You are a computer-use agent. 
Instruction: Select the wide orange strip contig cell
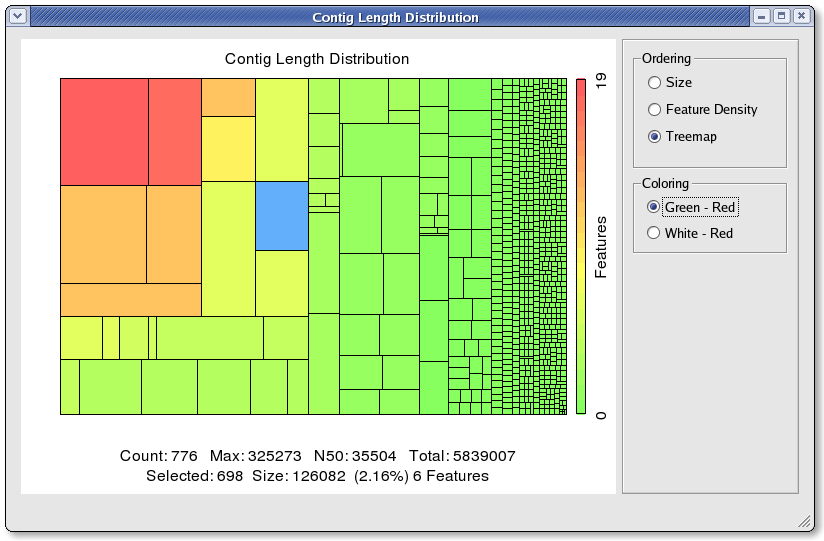tap(130, 299)
